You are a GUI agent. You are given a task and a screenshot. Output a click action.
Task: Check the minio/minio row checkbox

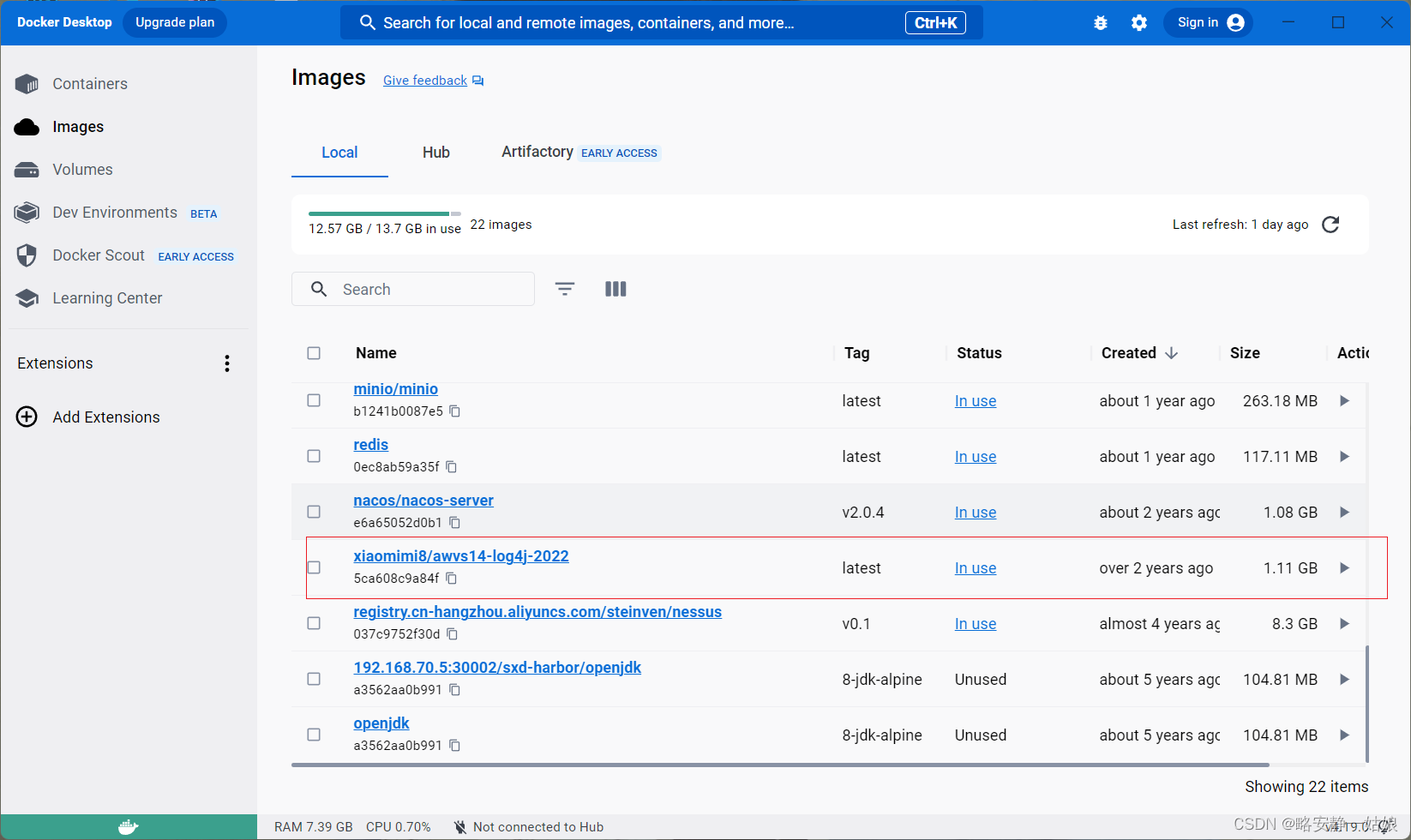(x=314, y=400)
